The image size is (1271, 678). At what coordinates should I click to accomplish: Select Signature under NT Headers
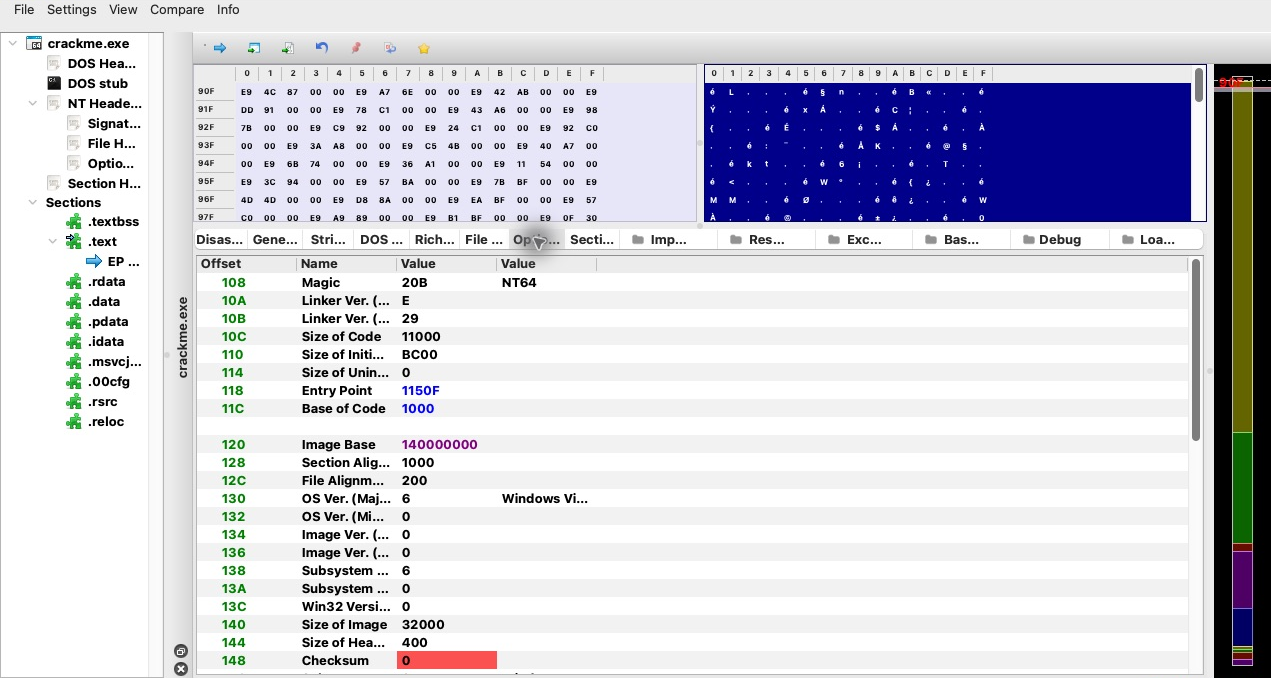pos(114,124)
